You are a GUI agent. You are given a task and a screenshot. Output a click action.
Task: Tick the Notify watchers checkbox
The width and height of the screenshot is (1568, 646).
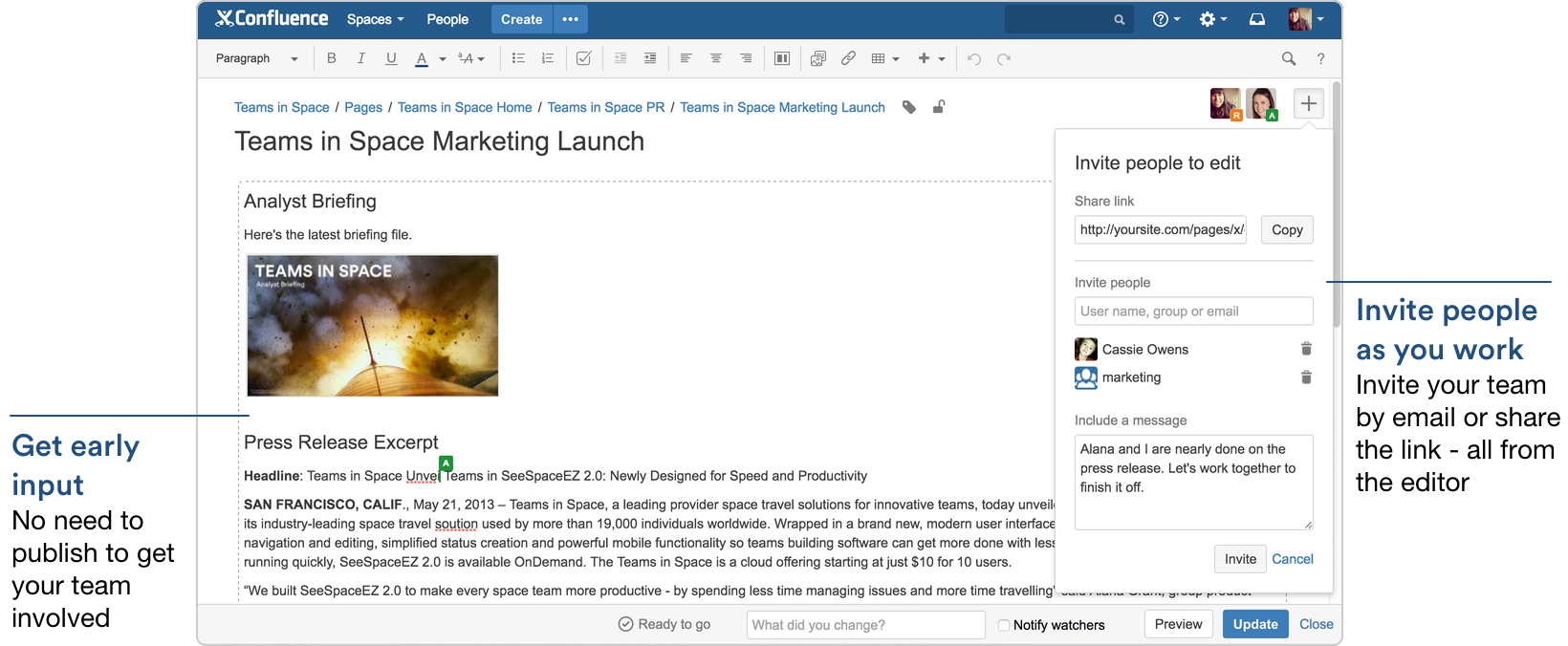coord(1004,625)
